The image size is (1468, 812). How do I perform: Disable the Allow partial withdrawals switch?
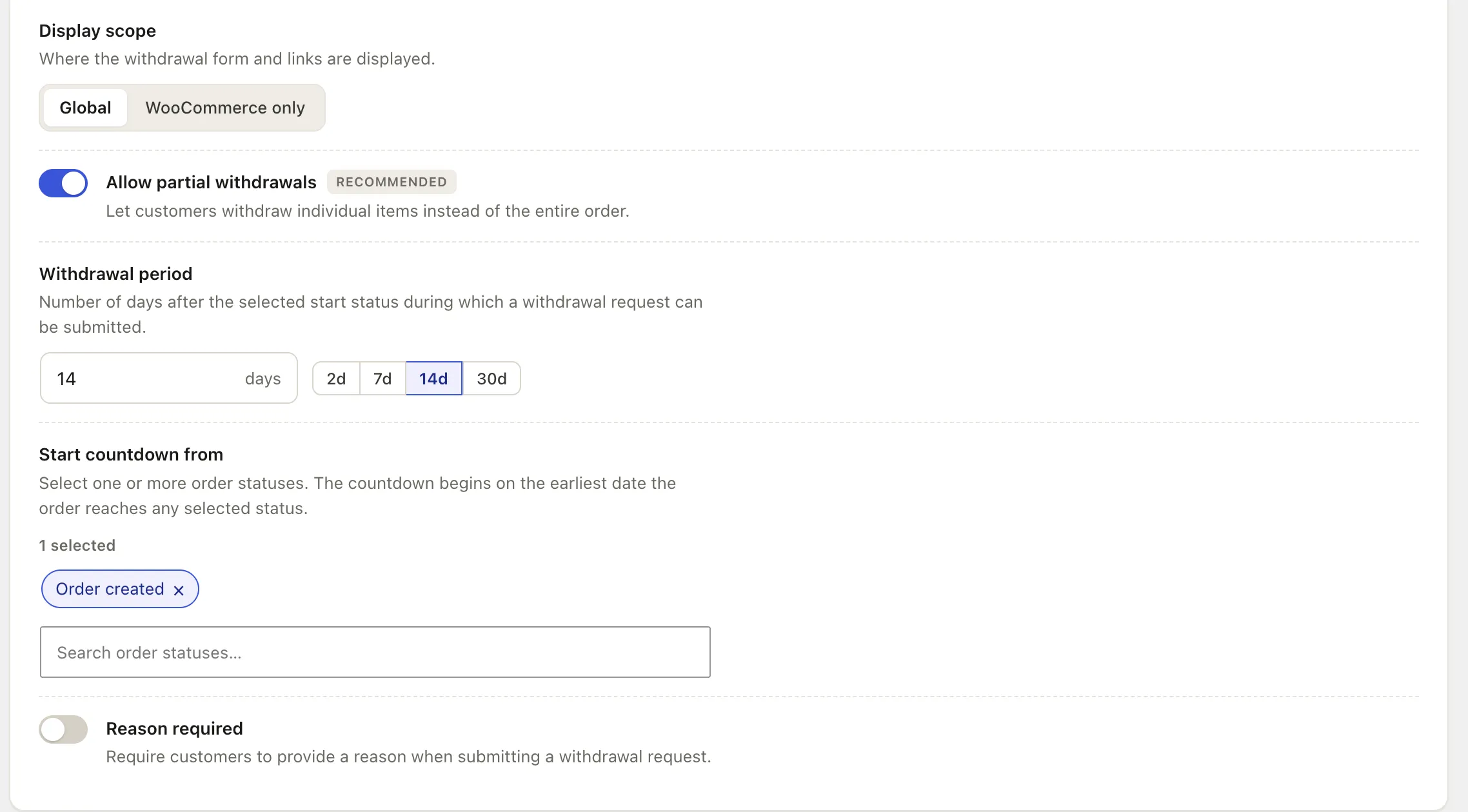(x=63, y=183)
